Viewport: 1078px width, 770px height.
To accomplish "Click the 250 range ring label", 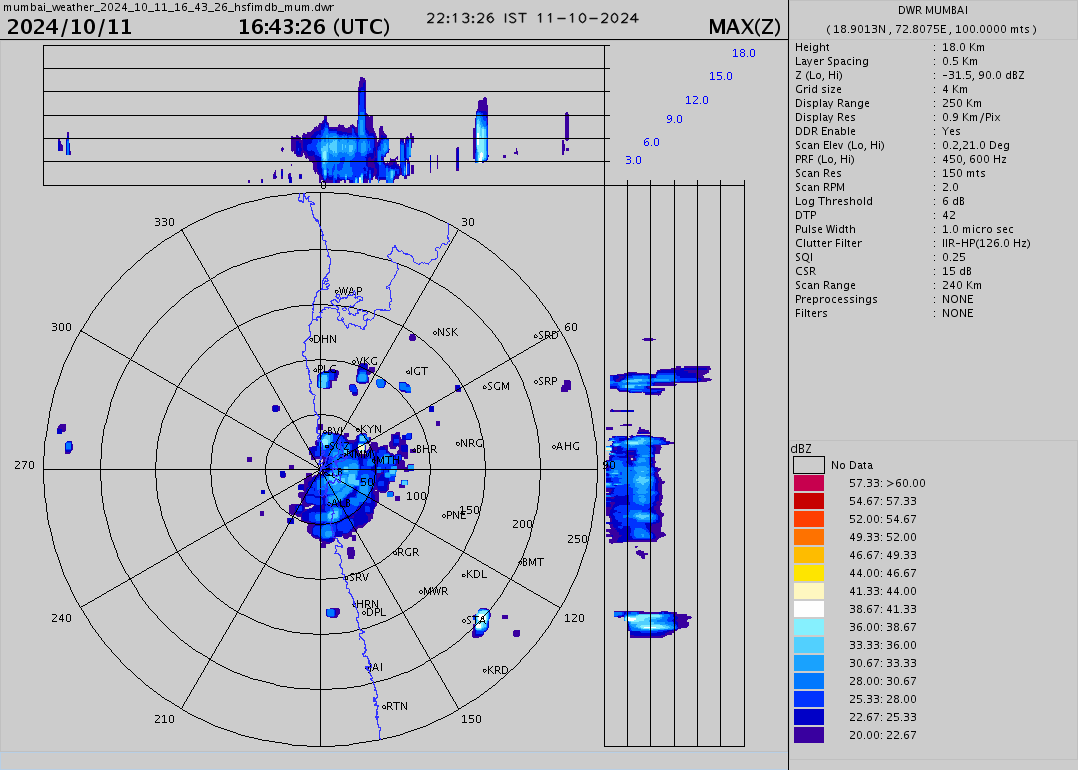I will click(x=578, y=539).
